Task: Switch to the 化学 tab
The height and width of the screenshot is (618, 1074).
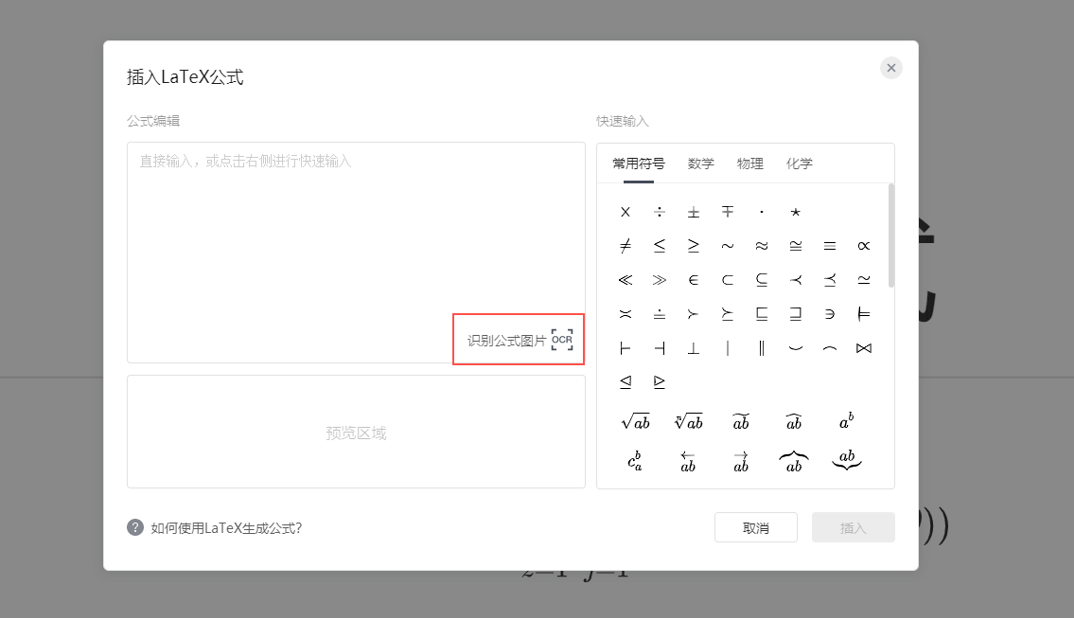Action: (800, 164)
